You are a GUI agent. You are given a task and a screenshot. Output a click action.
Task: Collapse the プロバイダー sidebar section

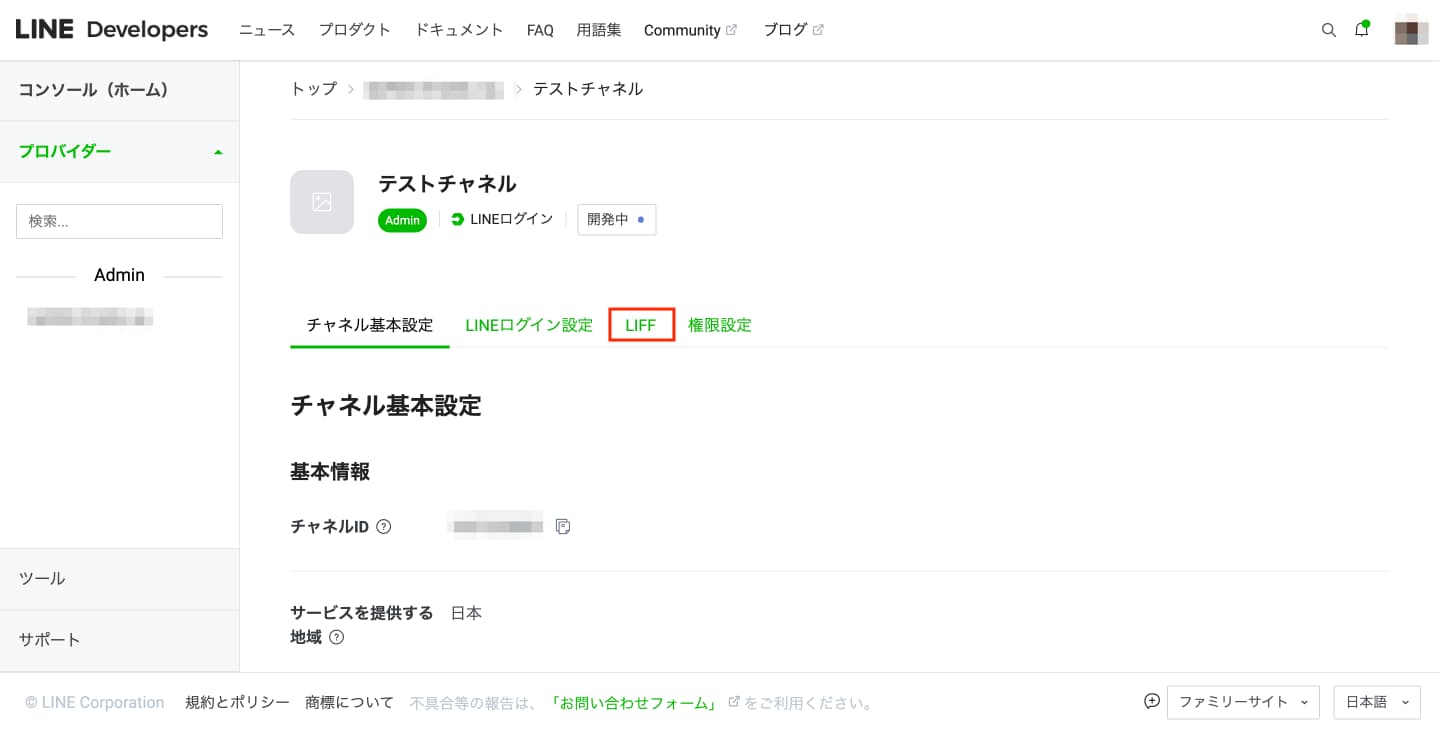click(120, 152)
